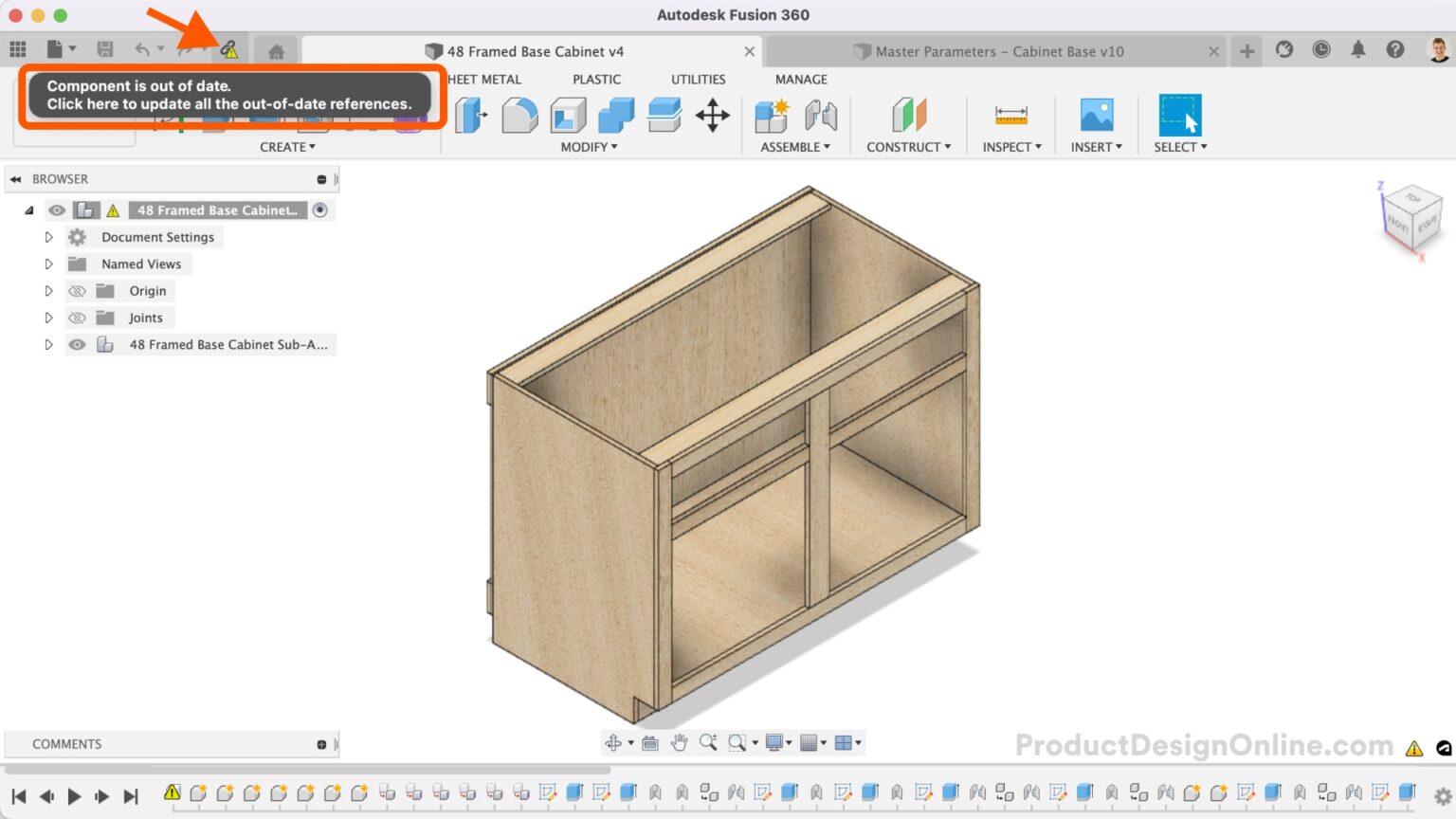Open the New Component tool in Assemble
This screenshot has height=819, width=1456.
(x=772, y=115)
